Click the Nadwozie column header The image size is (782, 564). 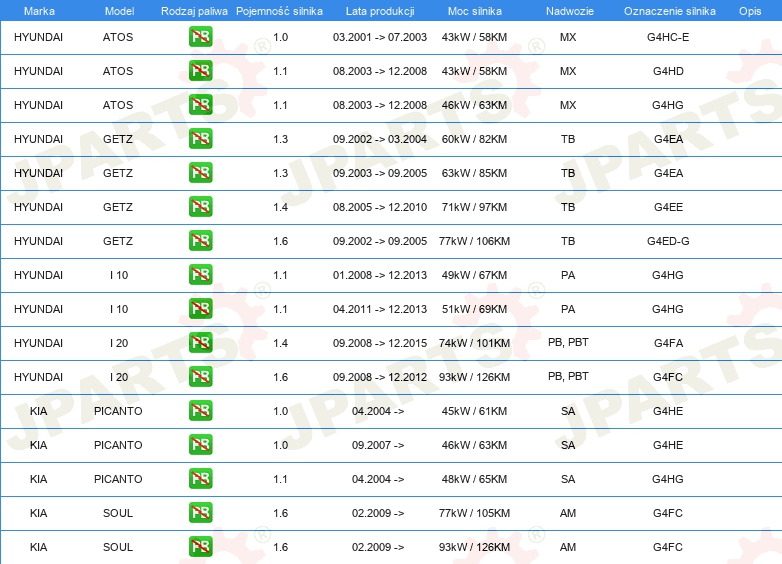click(x=570, y=11)
